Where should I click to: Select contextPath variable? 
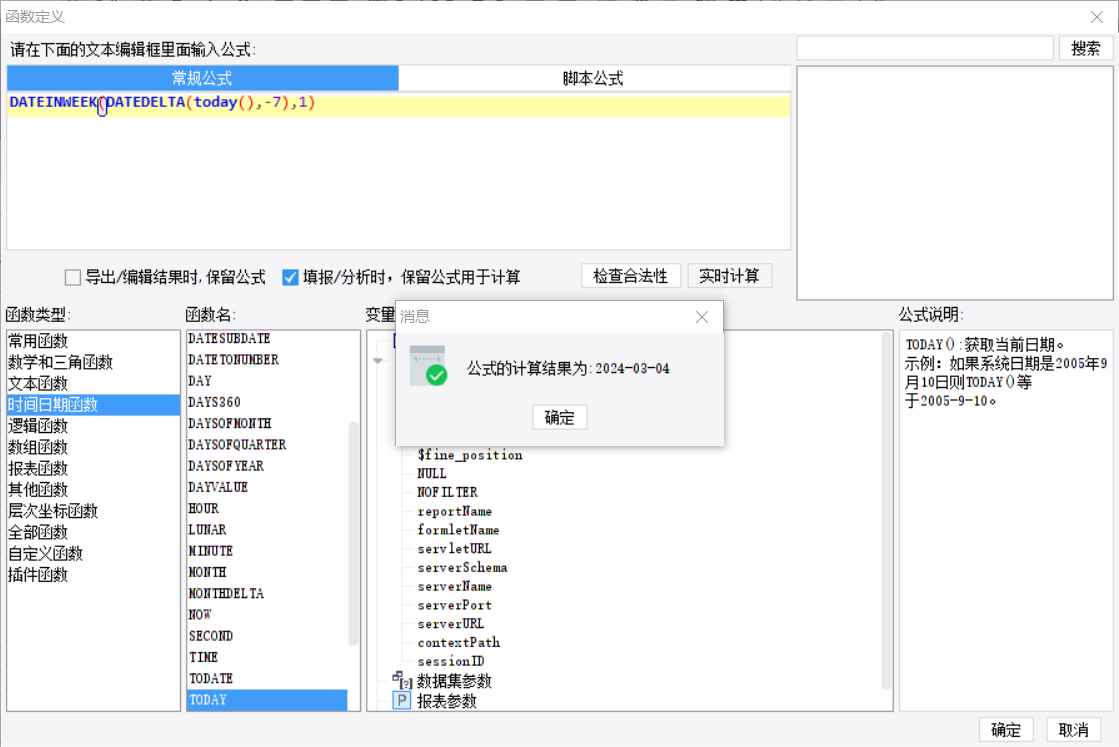tap(459, 642)
